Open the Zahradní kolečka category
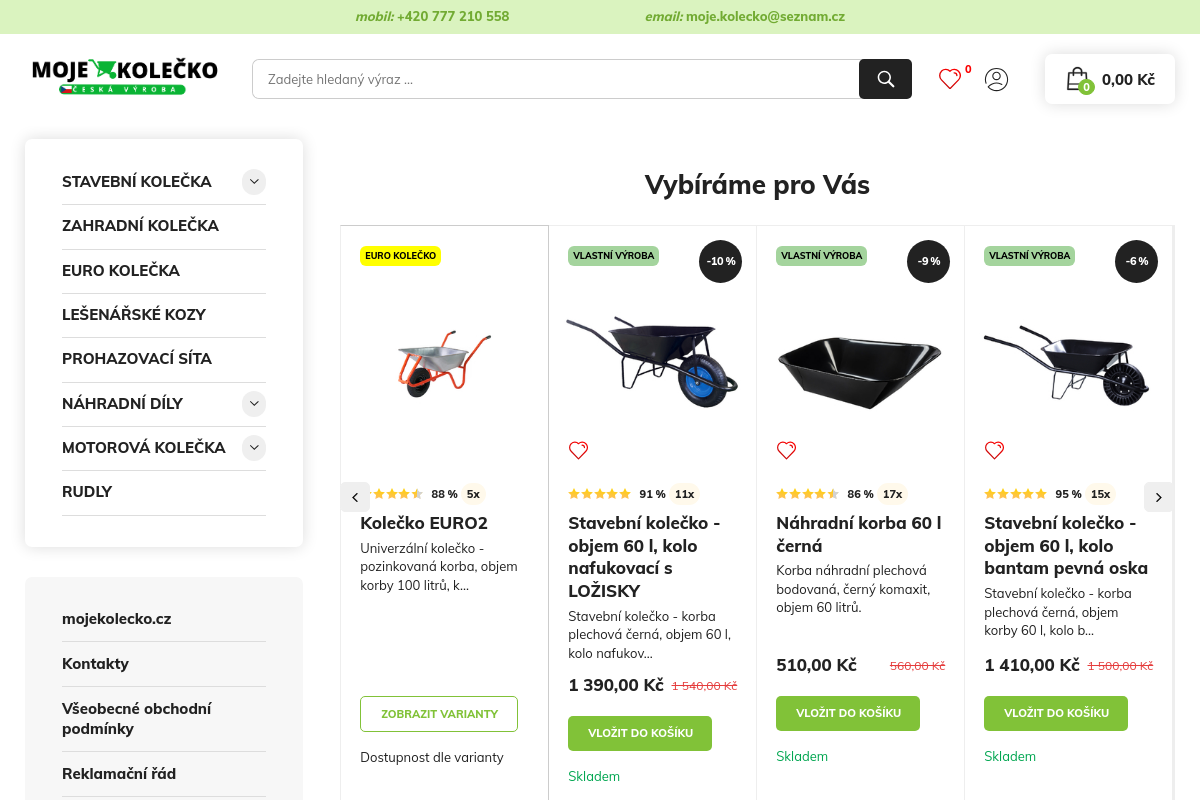 coord(140,226)
